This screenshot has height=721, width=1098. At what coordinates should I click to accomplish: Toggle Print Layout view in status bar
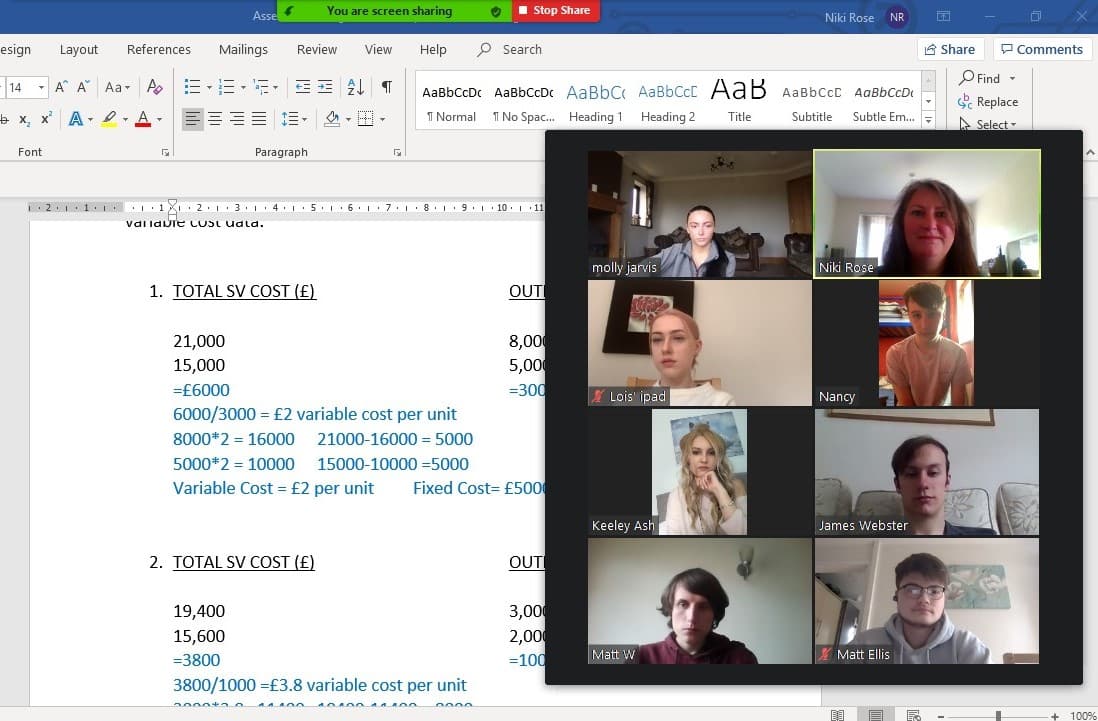click(875, 715)
